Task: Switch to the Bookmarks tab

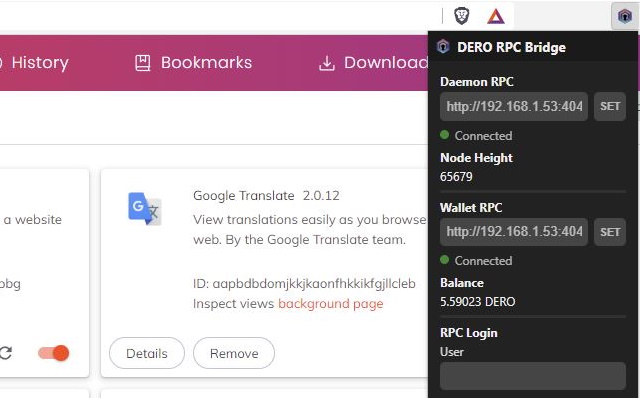Action: pyautogui.click(x=205, y=63)
